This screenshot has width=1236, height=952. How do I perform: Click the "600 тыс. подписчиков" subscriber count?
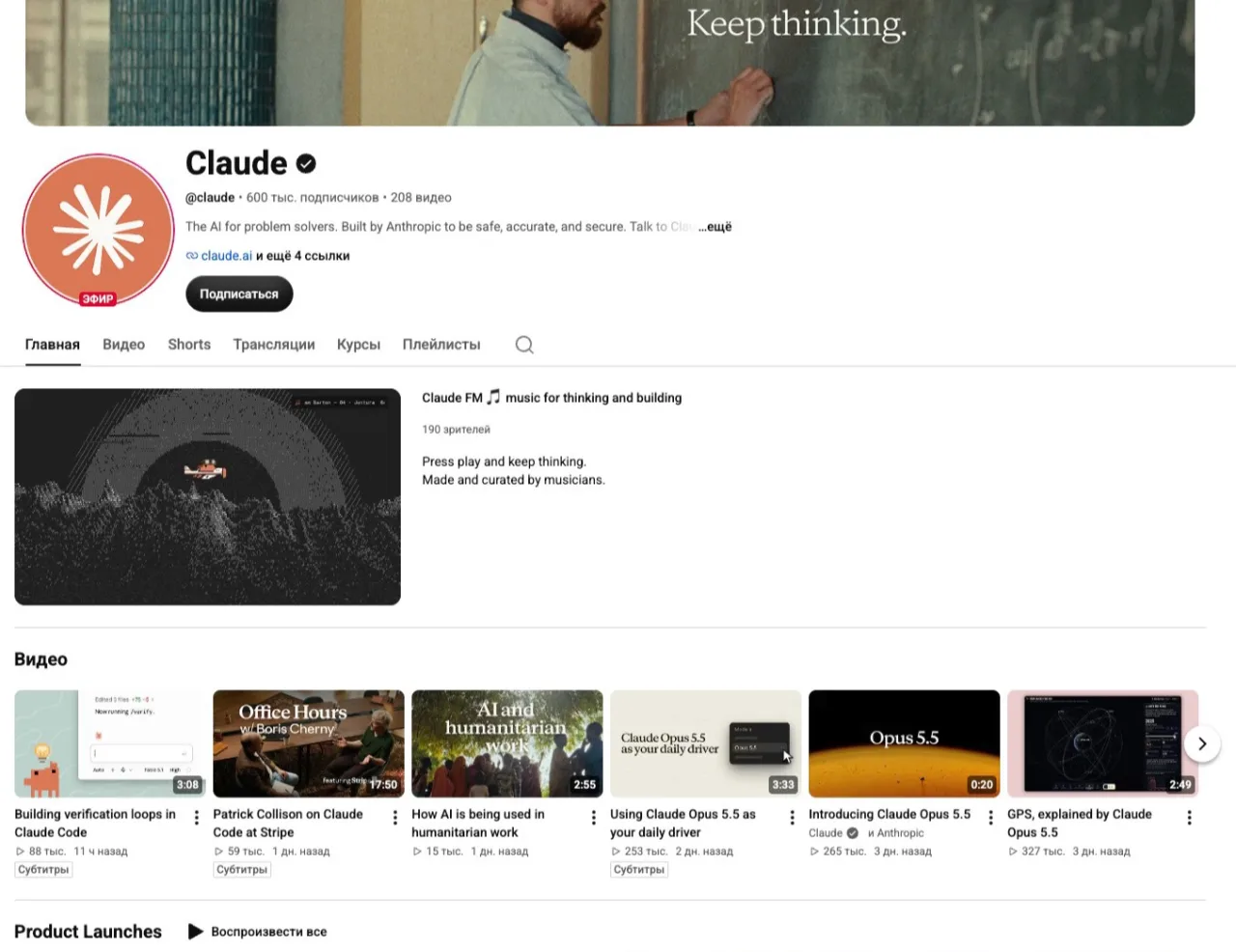313,198
